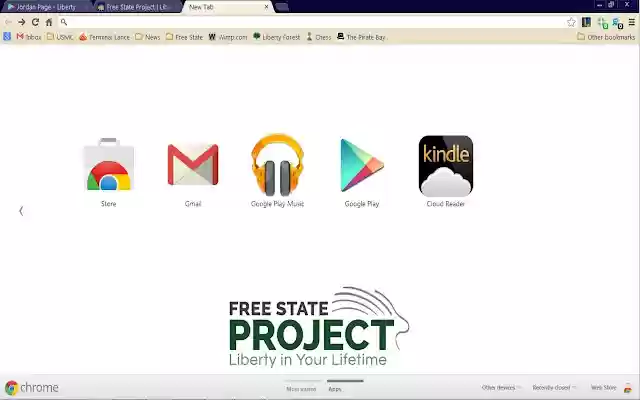Switch to the Apps section
The height and width of the screenshot is (400, 640).
click(x=335, y=389)
